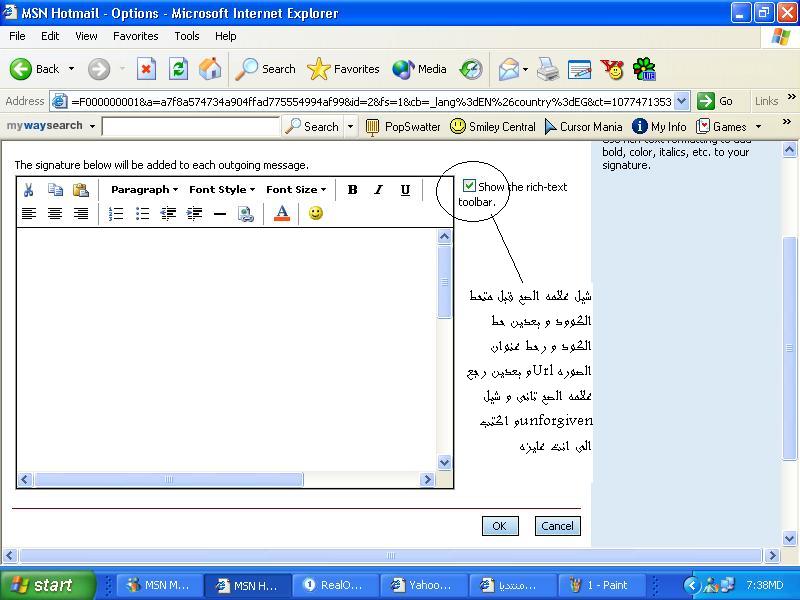The image size is (800, 600).
Task: Align signature text right
Action: [x=81, y=213]
